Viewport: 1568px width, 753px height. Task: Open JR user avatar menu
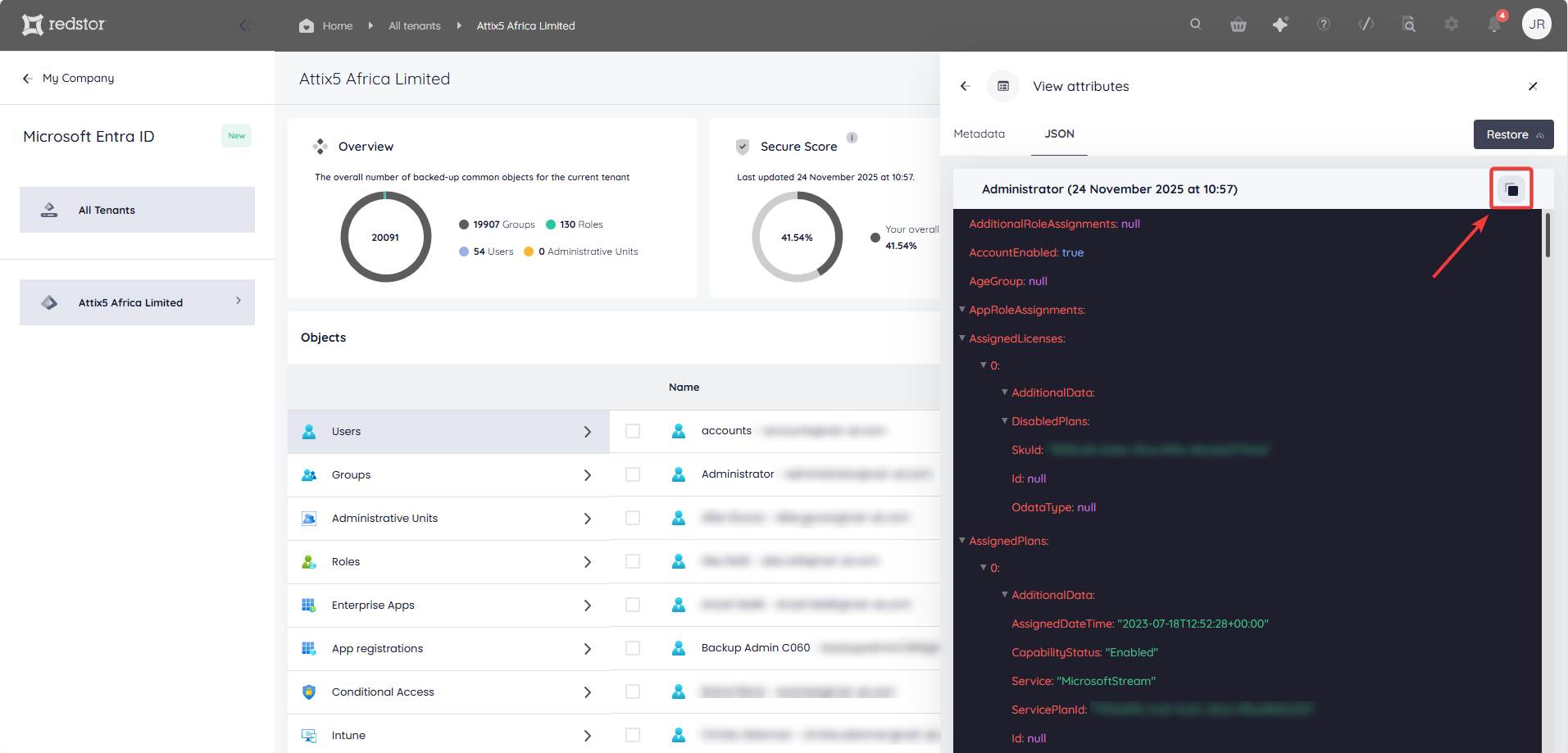pos(1537,24)
